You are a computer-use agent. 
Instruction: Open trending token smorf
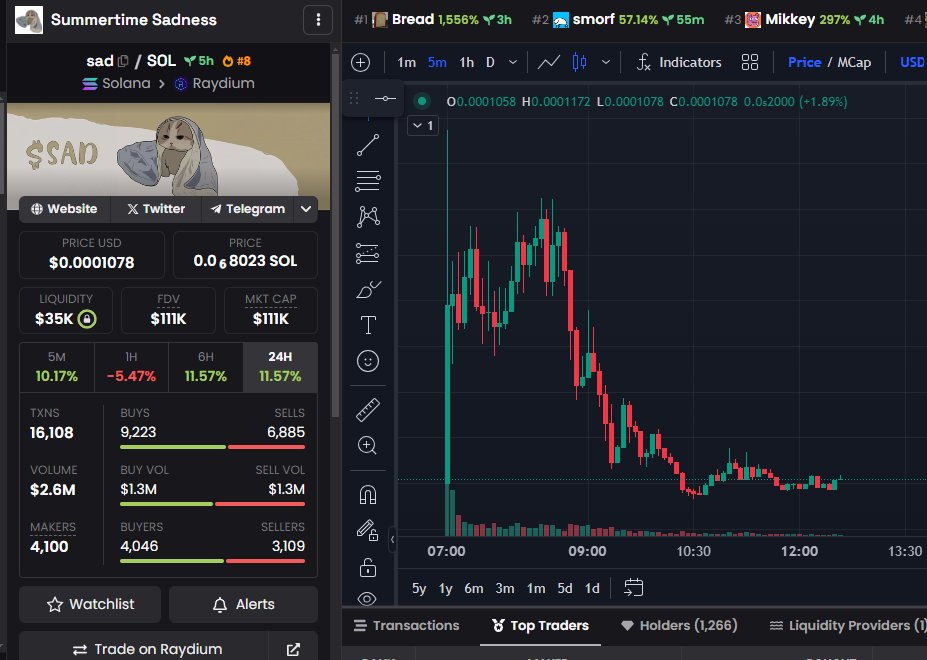click(618, 20)
